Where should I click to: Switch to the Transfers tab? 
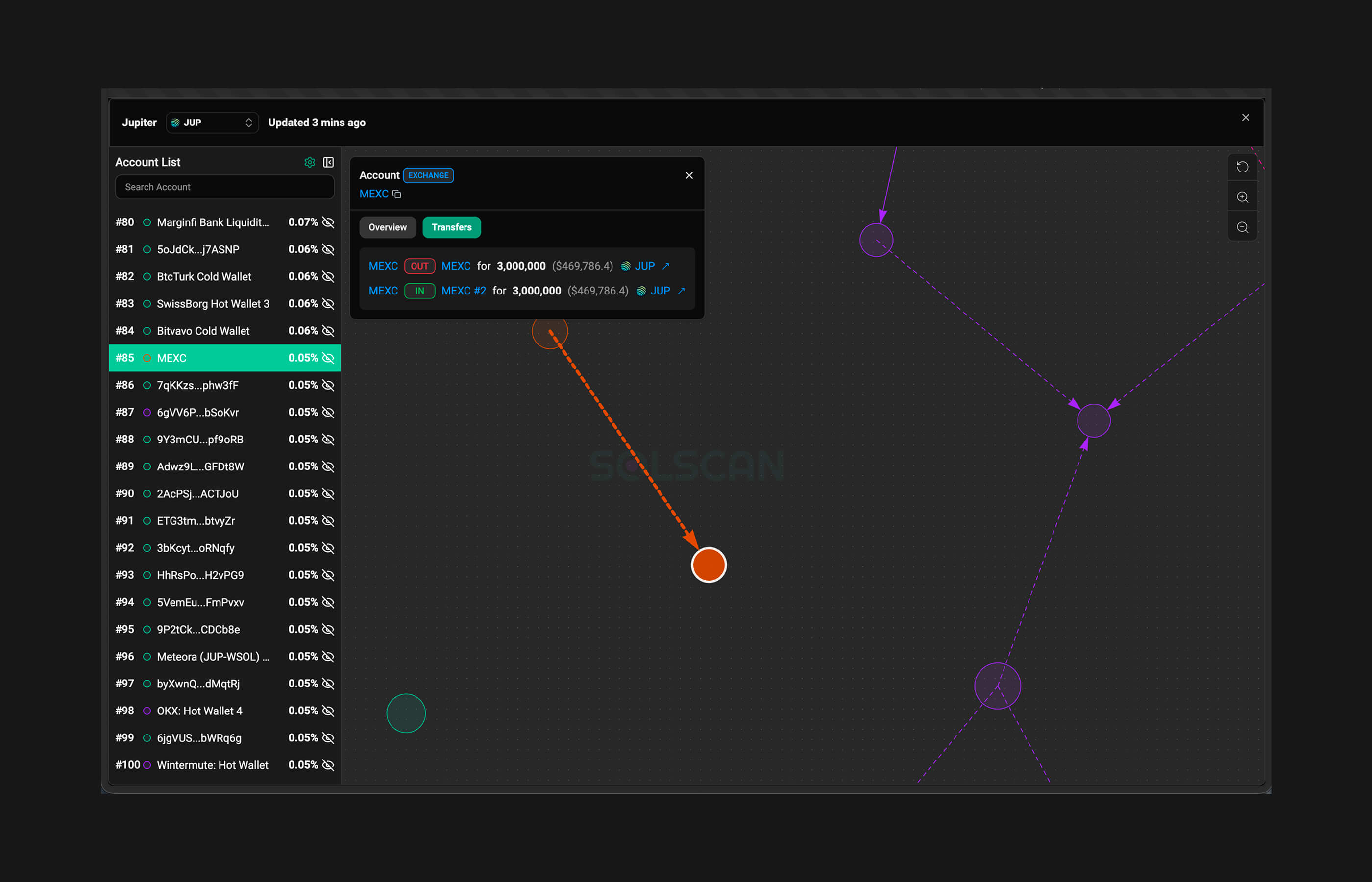click(x=452, y=227)
